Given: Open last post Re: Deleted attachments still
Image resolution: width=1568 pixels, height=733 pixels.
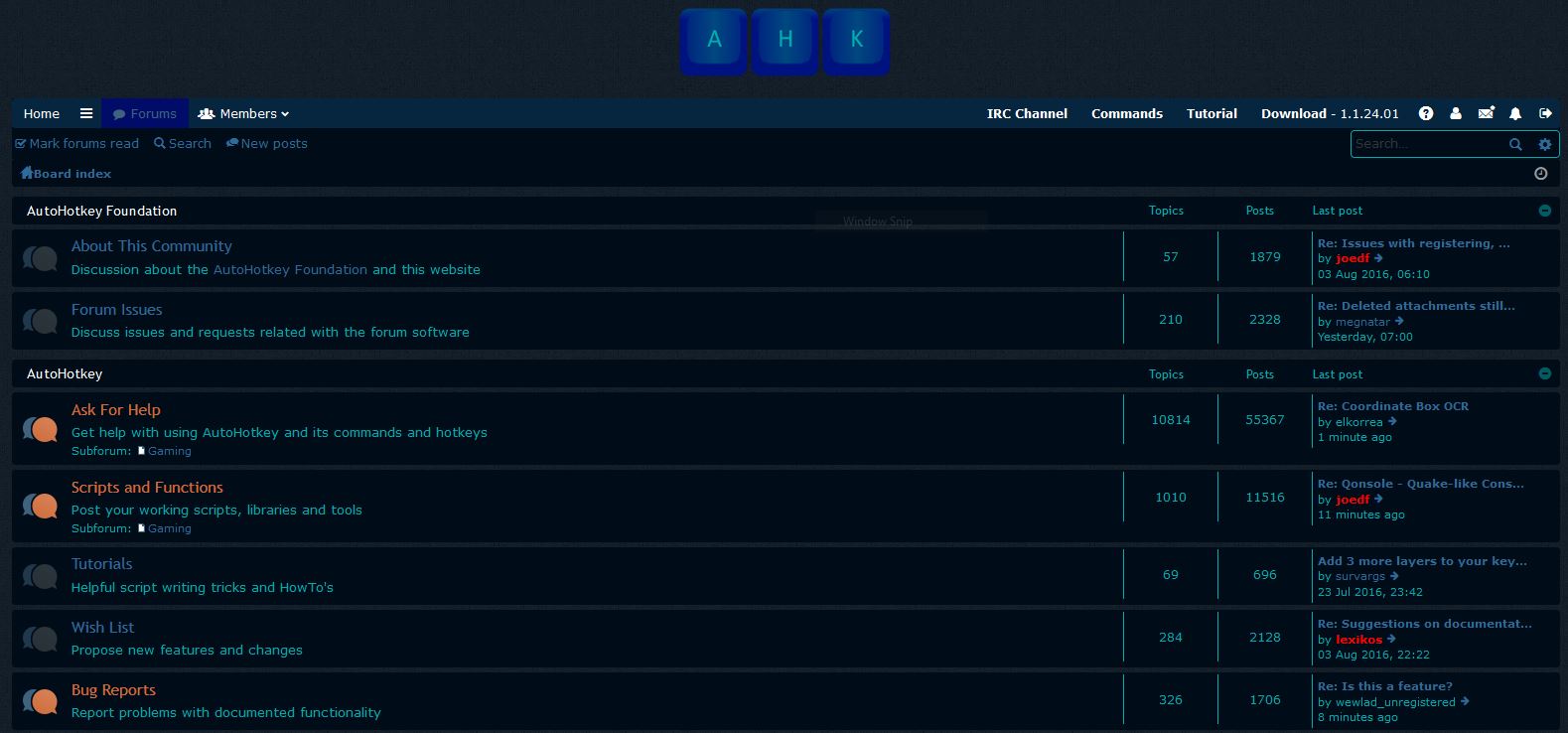Looking at the screenshot, I should (x=1416, y=305).
